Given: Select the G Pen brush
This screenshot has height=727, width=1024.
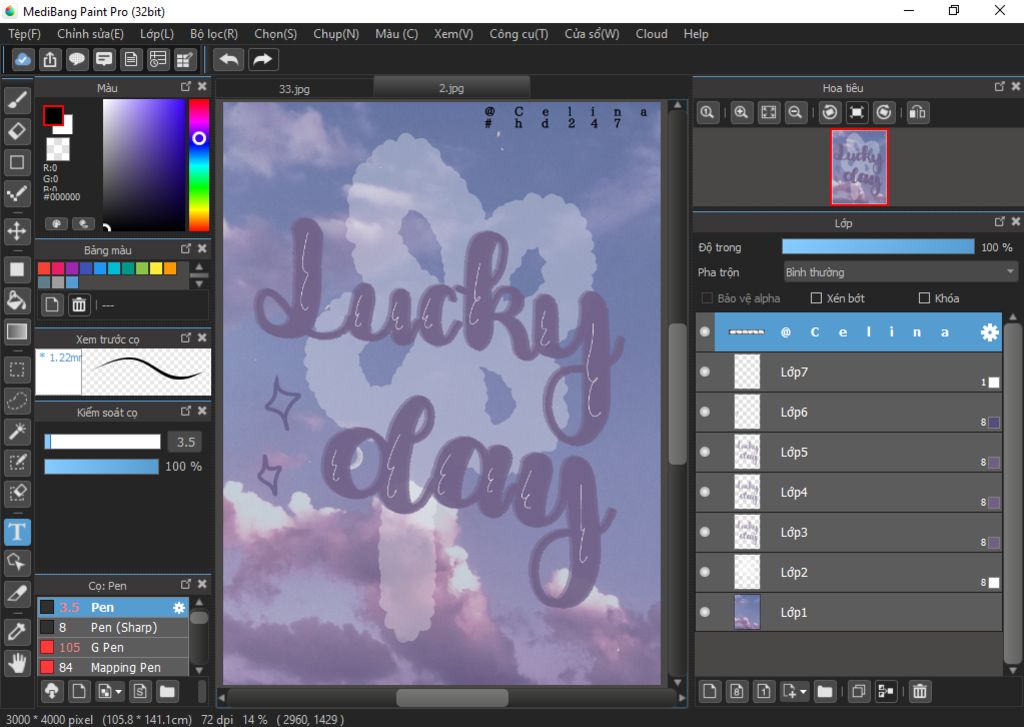Looking at the screenshot, I should [x=113, y=647].
